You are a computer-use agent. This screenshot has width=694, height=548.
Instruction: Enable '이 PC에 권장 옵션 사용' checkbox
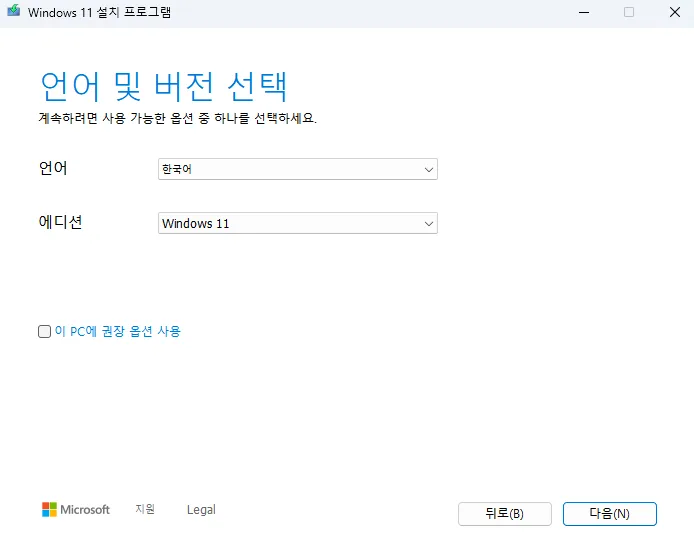[44, 331]
